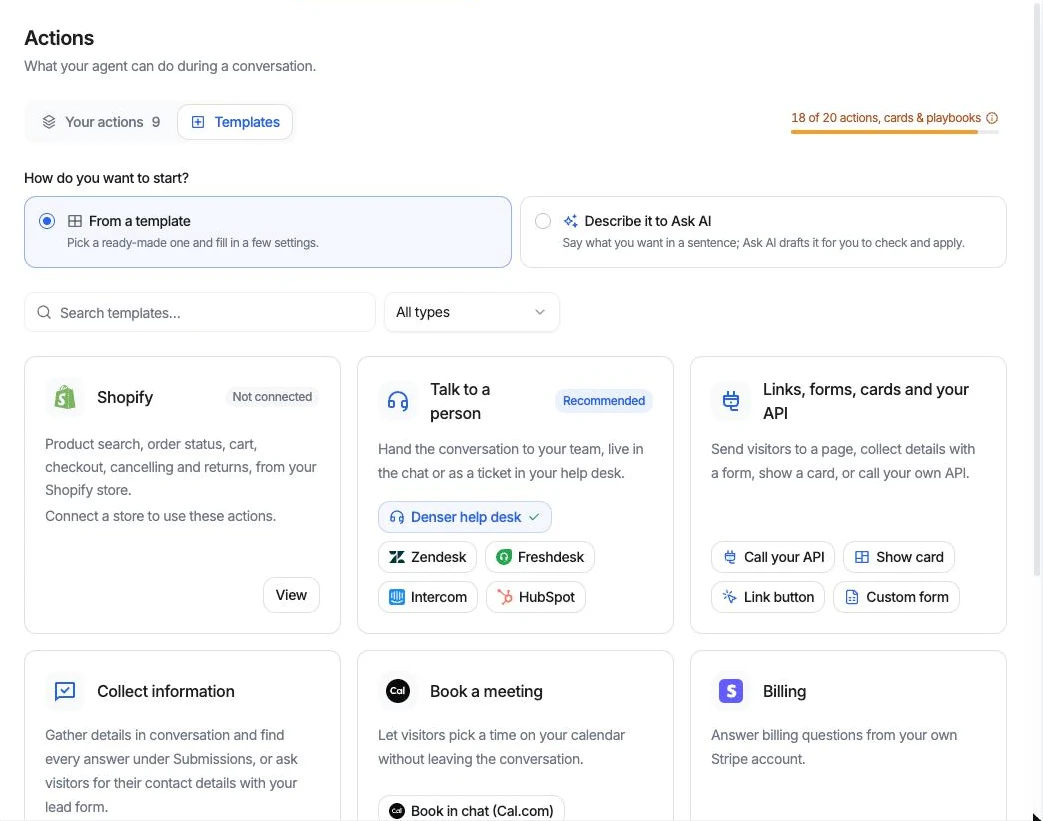Choose the Intercom template
This screenshot has height=821, width=1043.
point(428,597)
